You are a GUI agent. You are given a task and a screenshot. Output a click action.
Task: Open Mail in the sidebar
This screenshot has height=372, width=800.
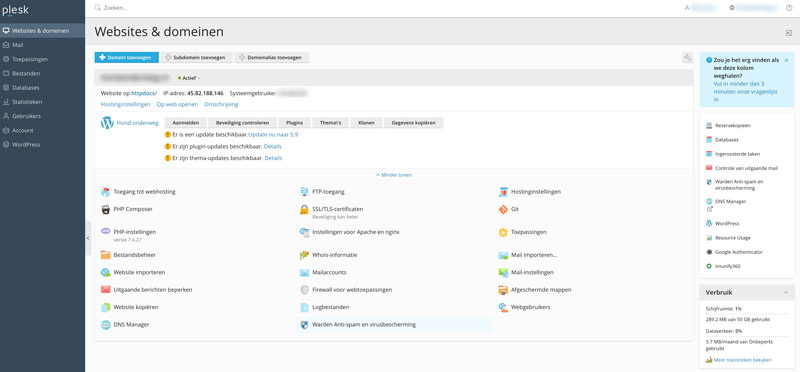42,45
